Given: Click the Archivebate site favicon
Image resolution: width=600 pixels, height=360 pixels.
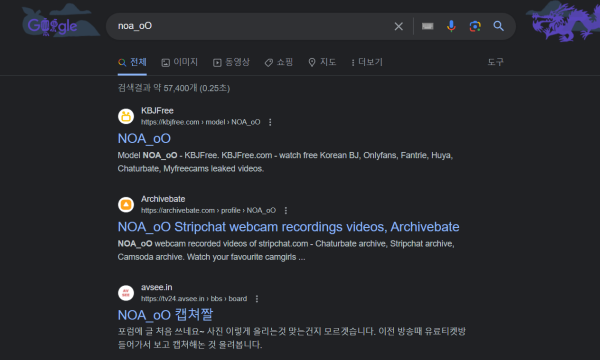Looking at the screenshot, I should pos(126,205).
